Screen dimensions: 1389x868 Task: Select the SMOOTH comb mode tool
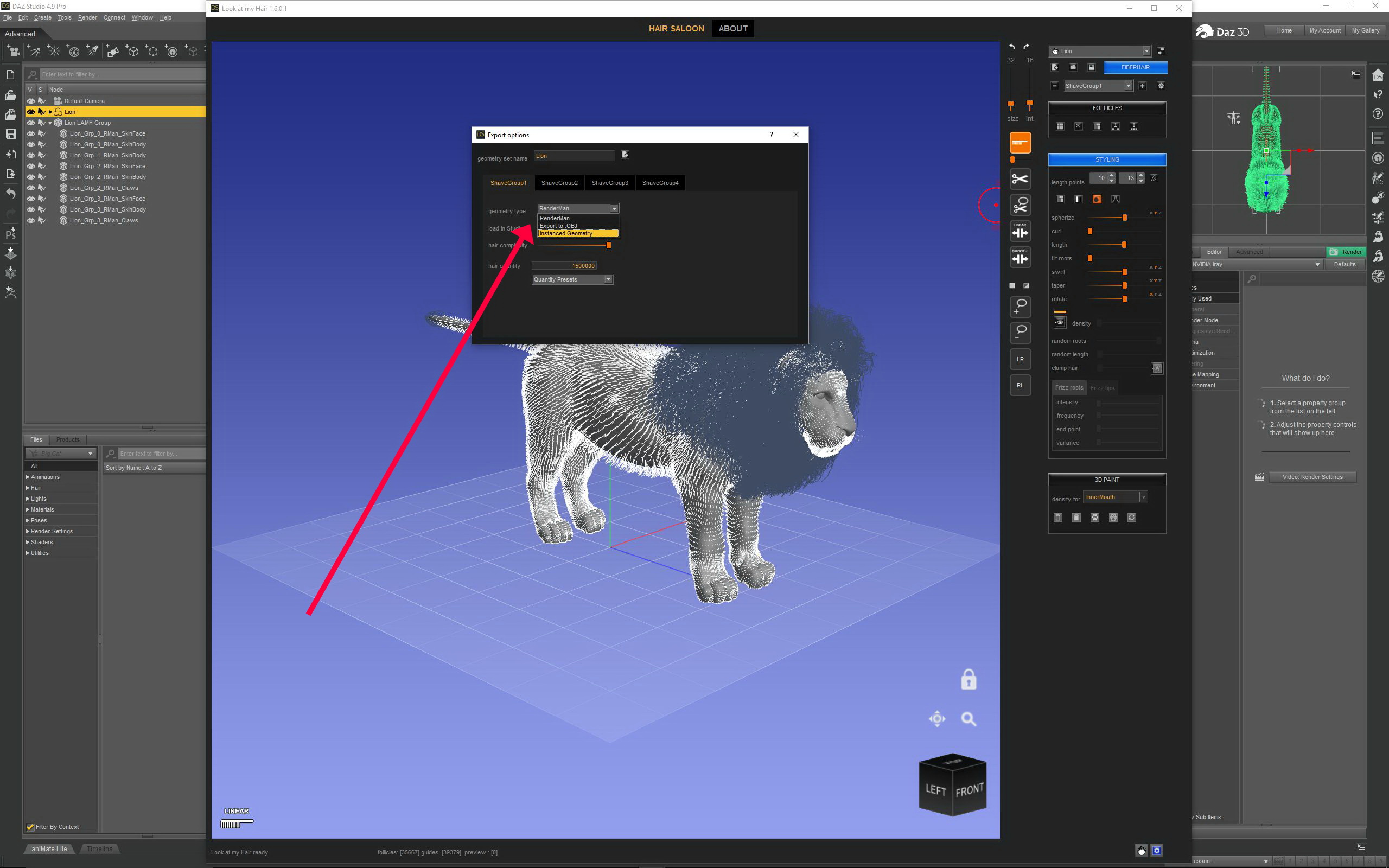1020,258
